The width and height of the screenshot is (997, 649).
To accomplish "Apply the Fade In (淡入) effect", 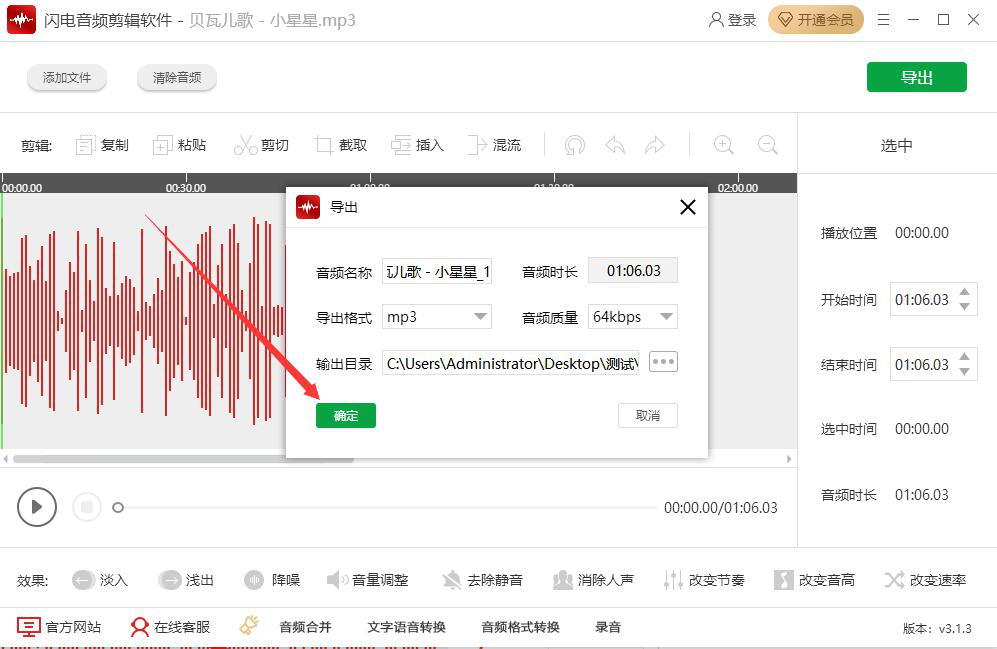I will 100,580.
